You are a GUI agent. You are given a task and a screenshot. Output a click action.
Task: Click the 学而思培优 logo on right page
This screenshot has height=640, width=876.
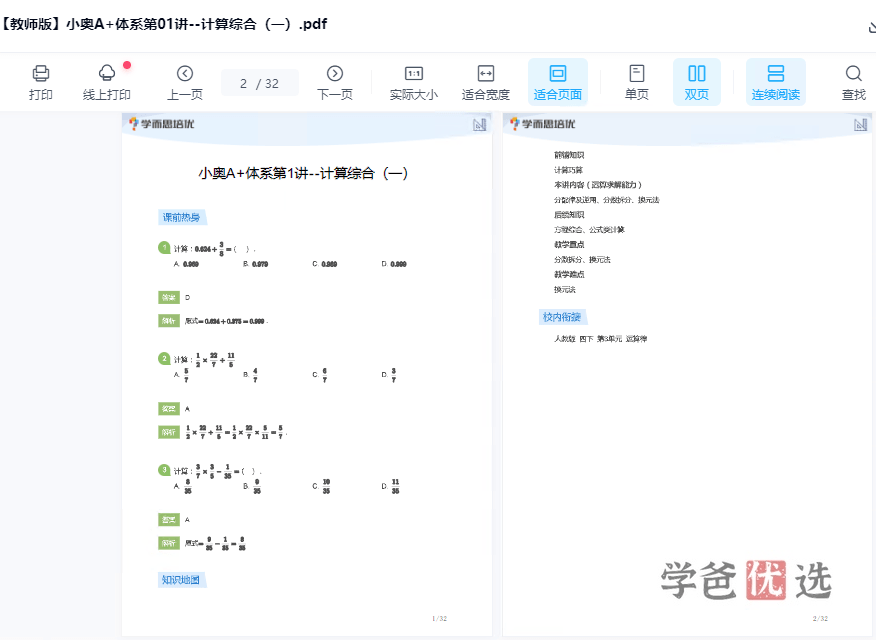coord(542,124)
